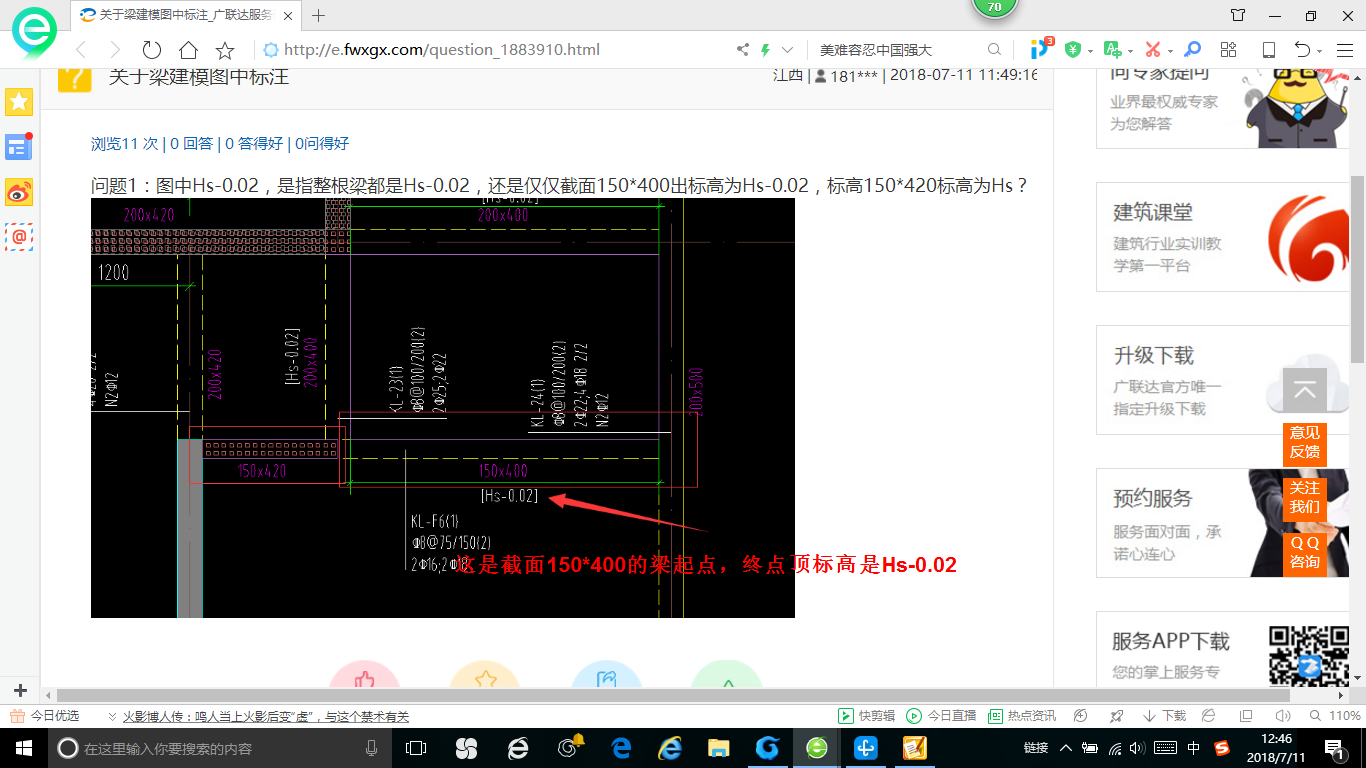Click the 0 答得好 link
The image size is (1366, 768).
[255, 143]
